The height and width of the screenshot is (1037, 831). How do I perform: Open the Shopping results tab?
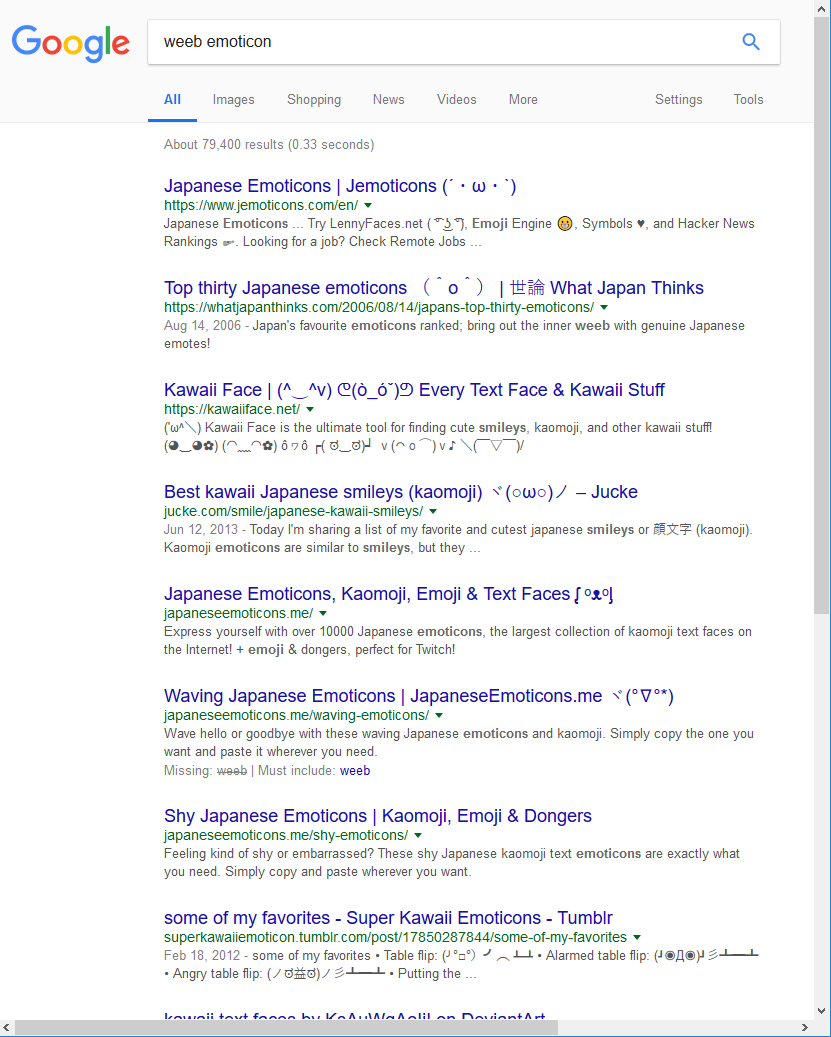[314, 100]
